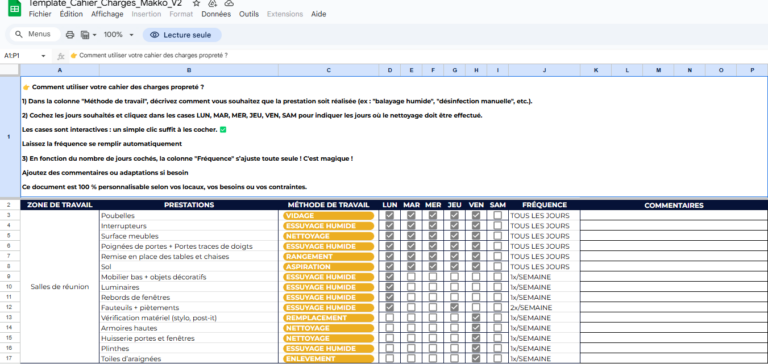This screenshot has width=768, height=364.
Task: Check the SAM checkbox in the Poubelles row
Action: pos(498,216)
